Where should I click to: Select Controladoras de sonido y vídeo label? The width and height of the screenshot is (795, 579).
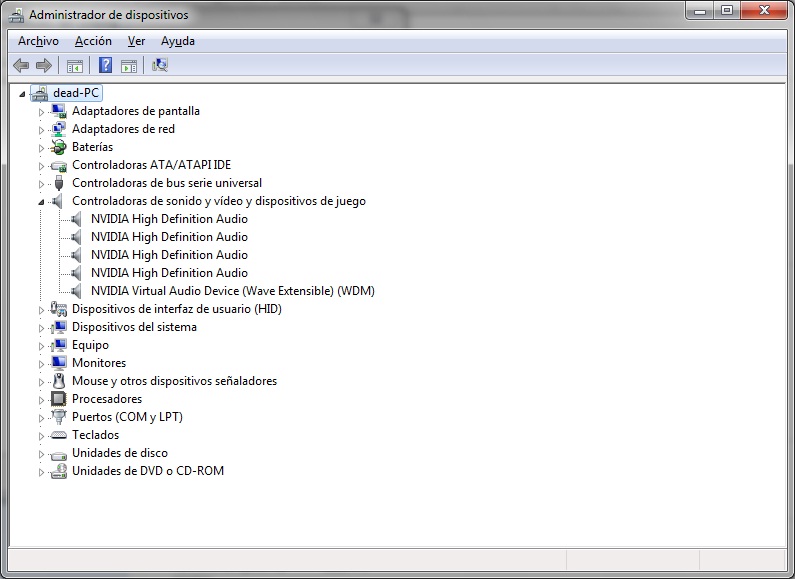(219, 201)
